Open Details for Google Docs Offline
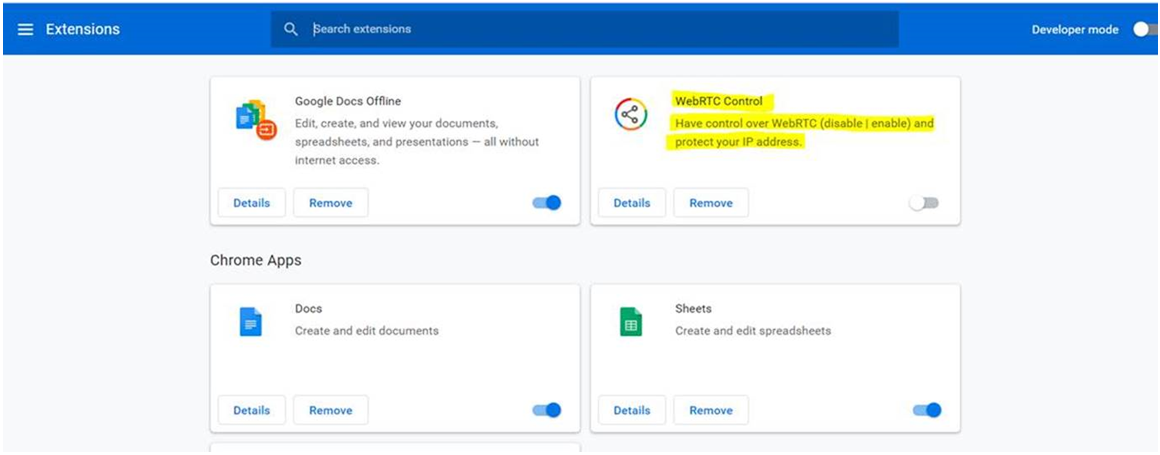This screenshot has width=1160, height=455. pyautogui.click(x=252, y=203)
